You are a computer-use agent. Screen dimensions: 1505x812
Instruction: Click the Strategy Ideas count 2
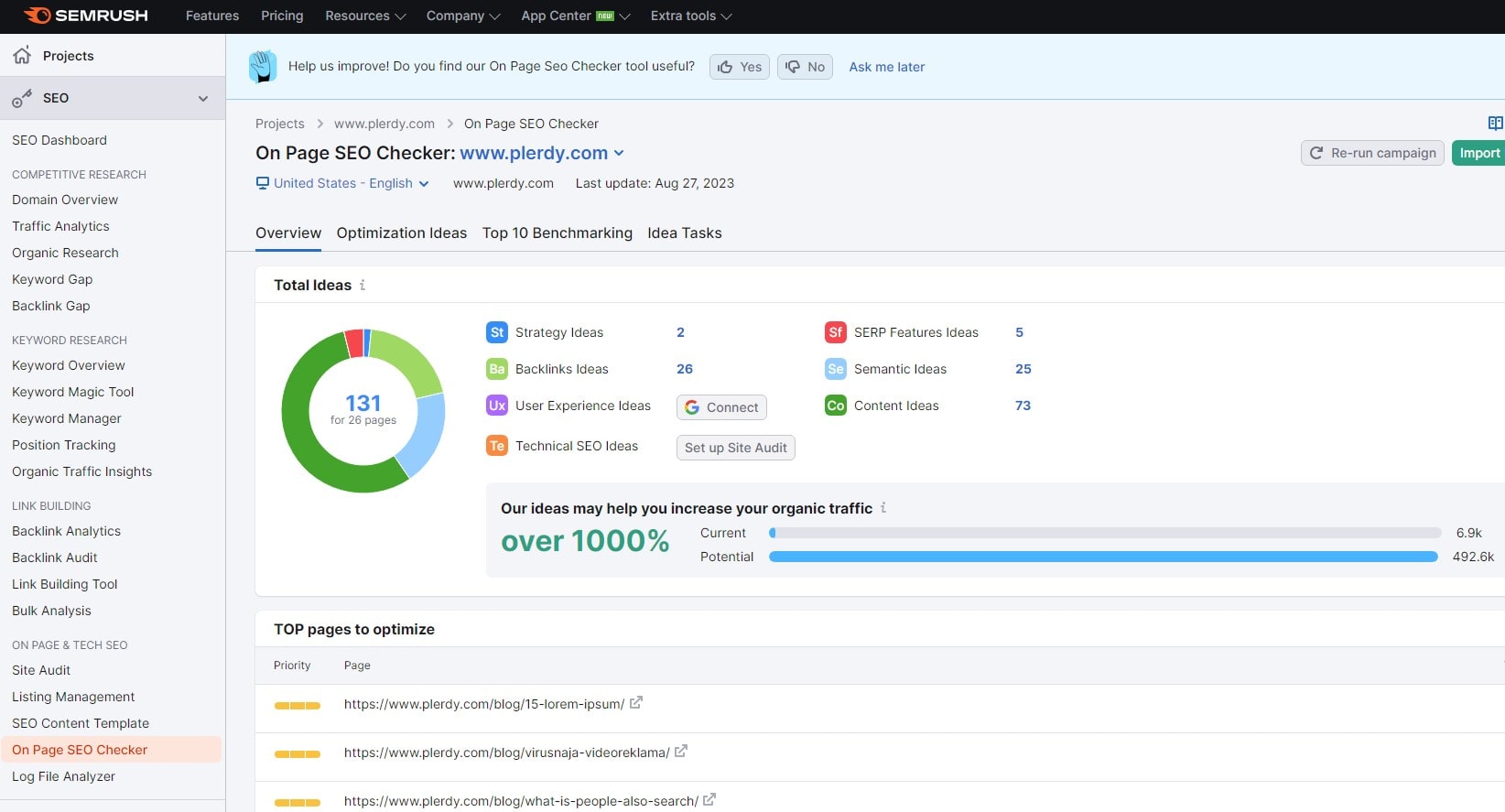point(680,332)
